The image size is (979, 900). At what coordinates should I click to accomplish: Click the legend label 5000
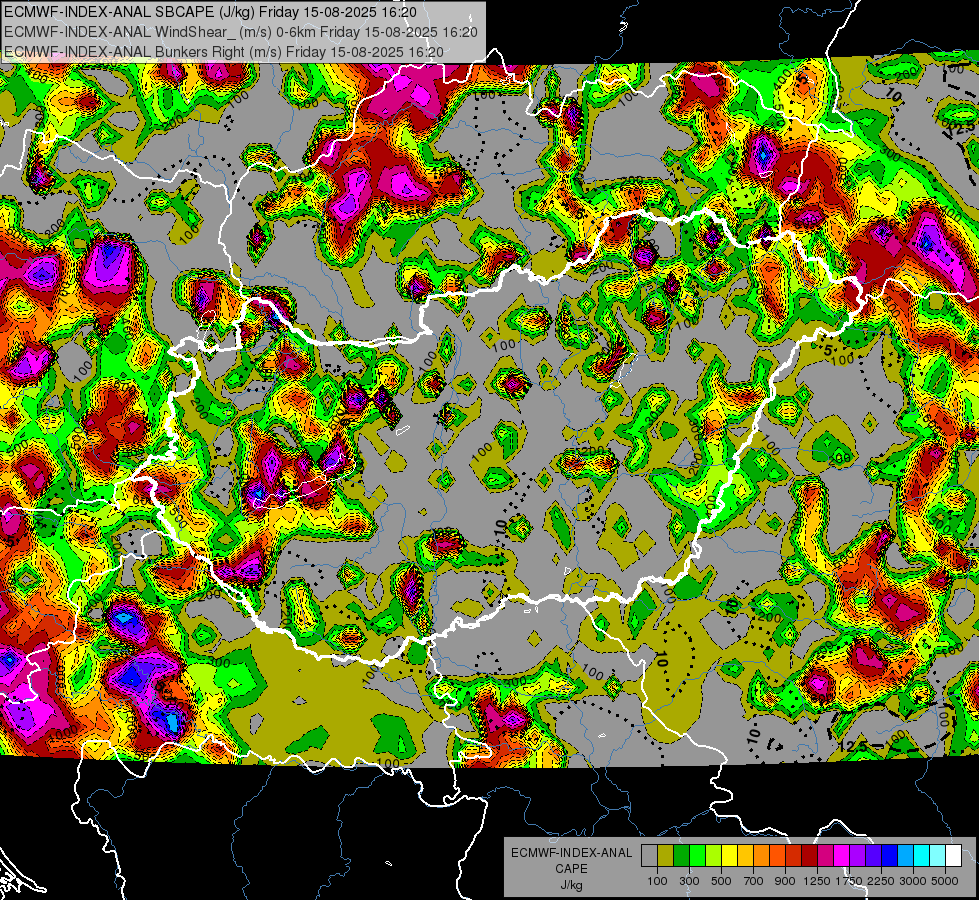coord(945,881)
